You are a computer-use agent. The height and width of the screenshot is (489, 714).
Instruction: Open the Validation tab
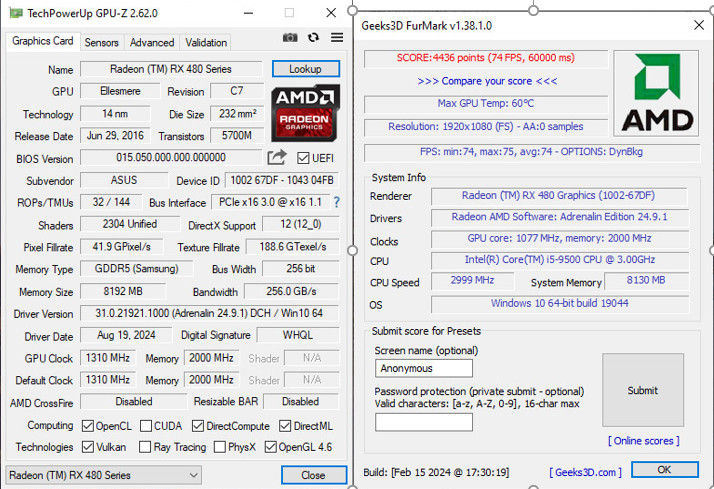click(206, 42)
